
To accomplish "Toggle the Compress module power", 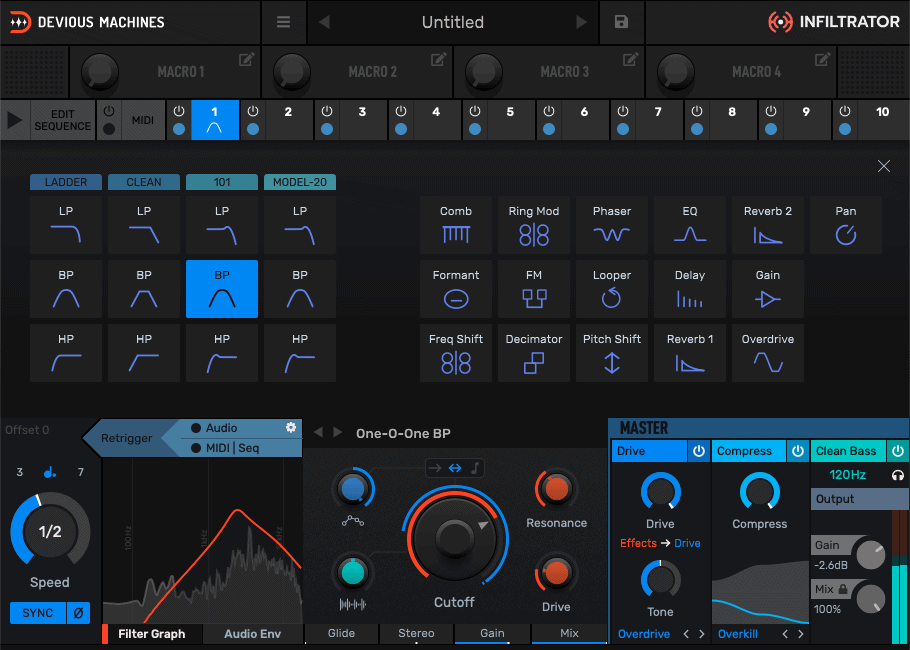I will 798,451.
